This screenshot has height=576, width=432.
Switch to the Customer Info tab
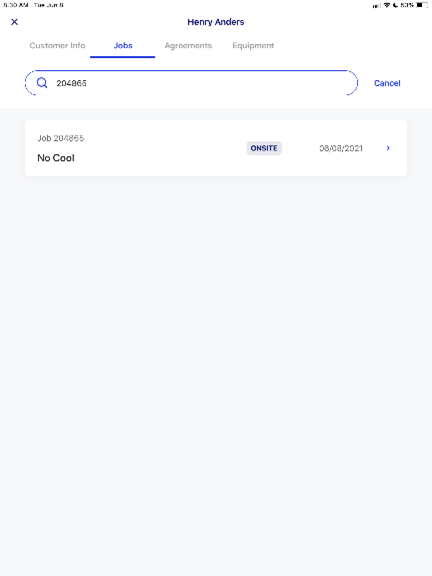pos(57,46)
